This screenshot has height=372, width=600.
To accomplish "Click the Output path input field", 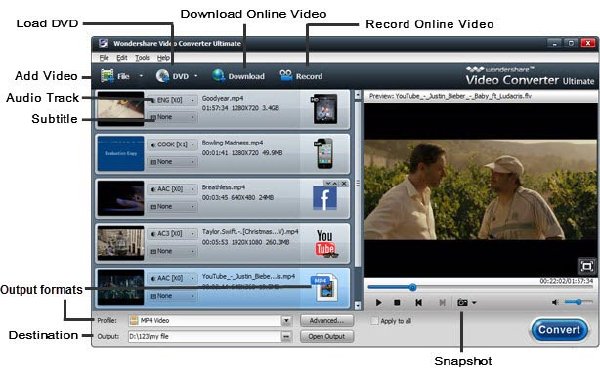I will point(204,336).
